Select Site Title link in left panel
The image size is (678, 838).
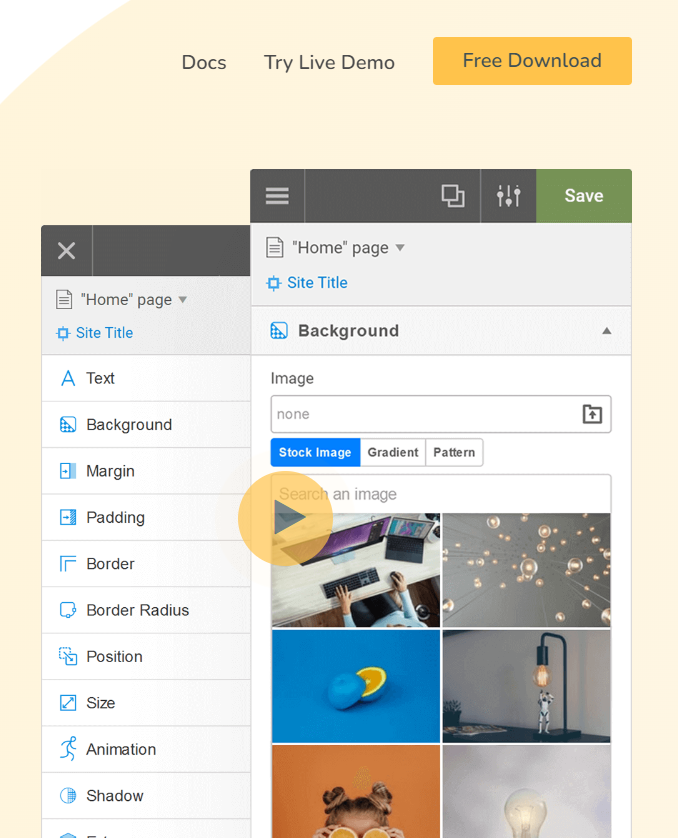[x=104, y=333]
